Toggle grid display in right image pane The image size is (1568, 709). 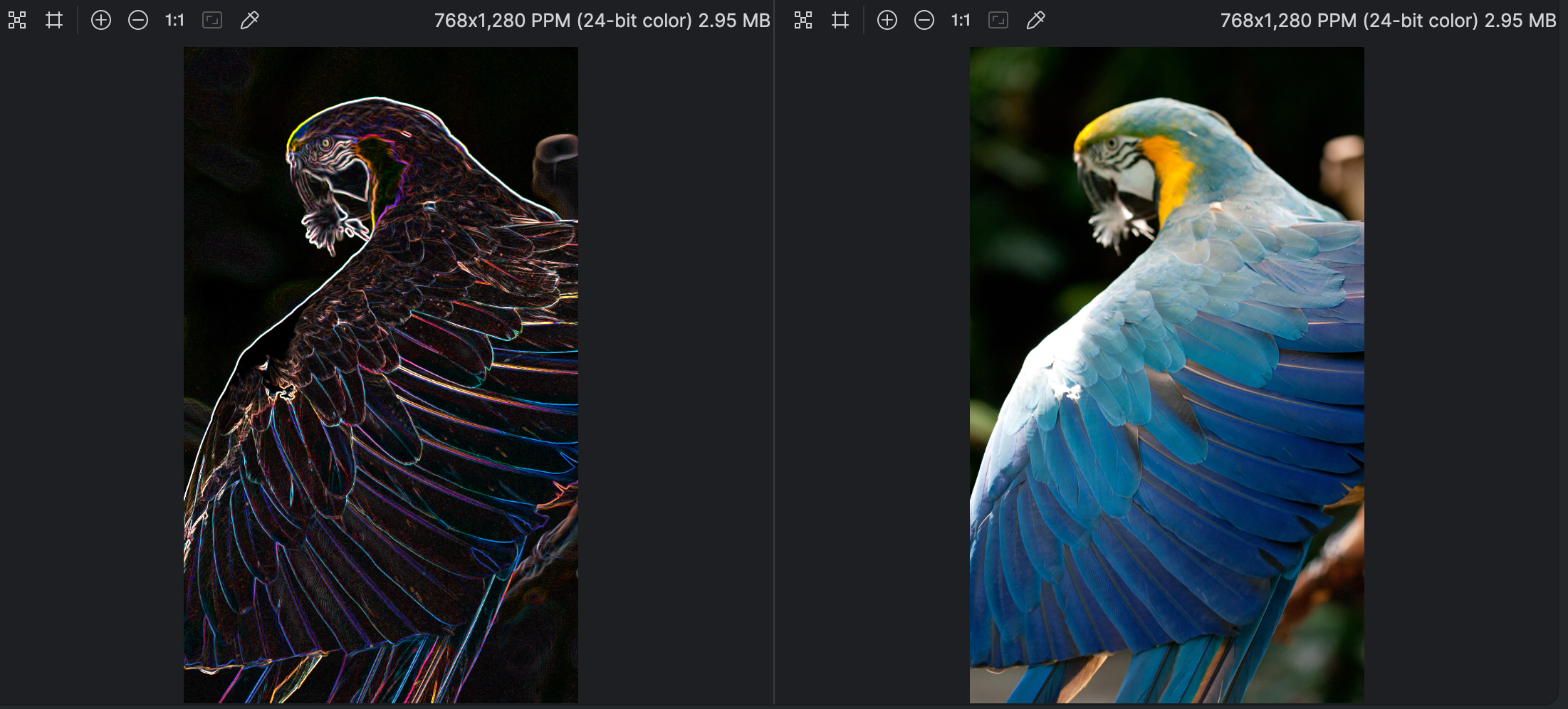(840, 20)
